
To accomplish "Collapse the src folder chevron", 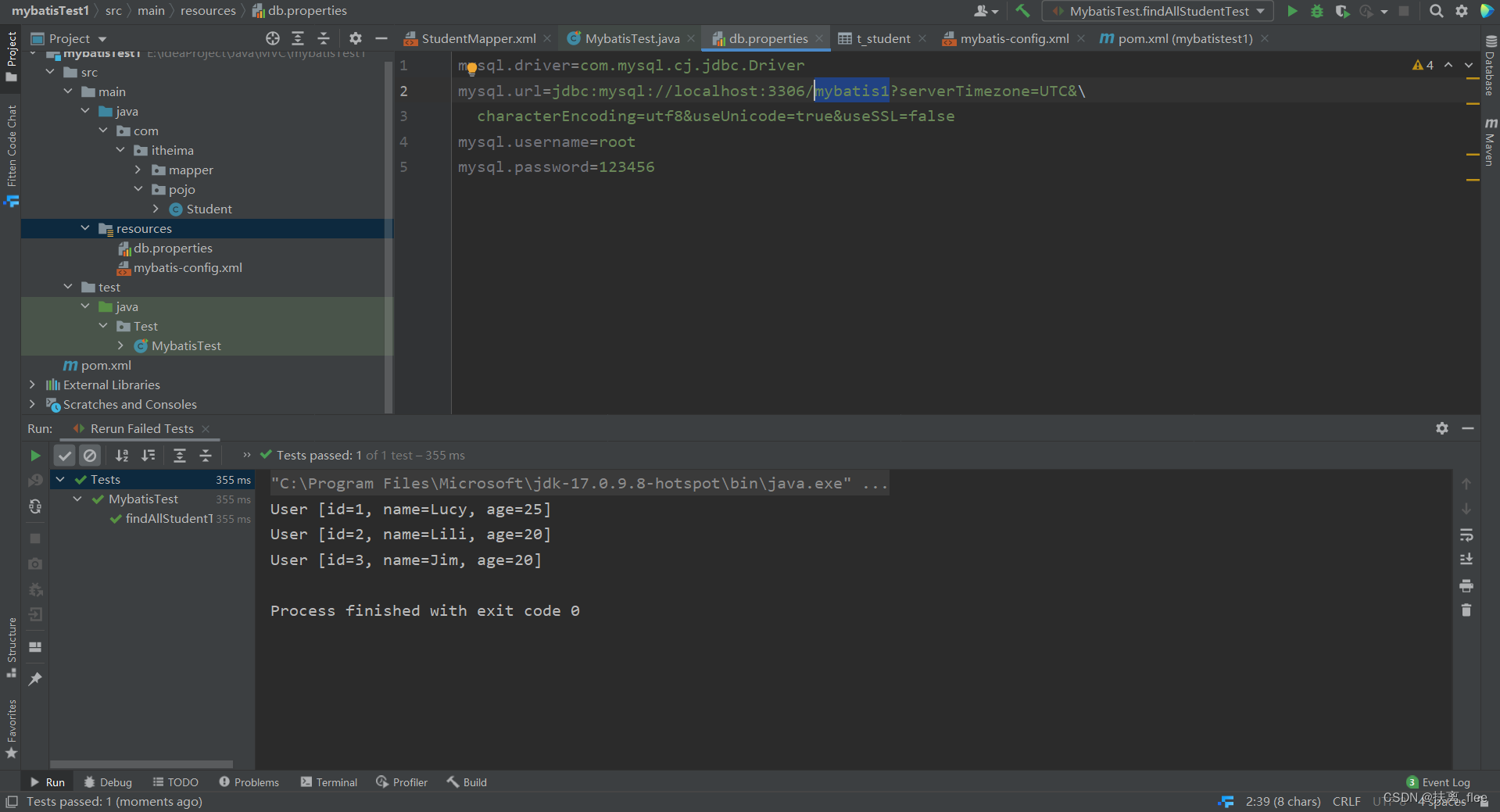I will [51, 72].
